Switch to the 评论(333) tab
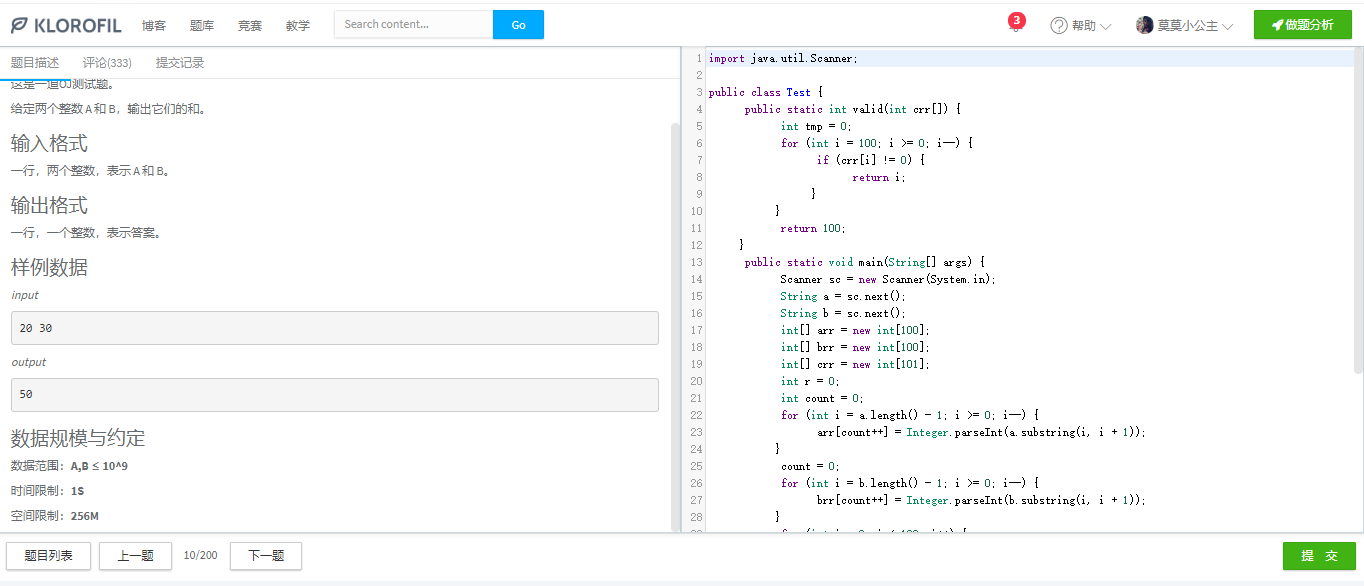 [107, 63]
